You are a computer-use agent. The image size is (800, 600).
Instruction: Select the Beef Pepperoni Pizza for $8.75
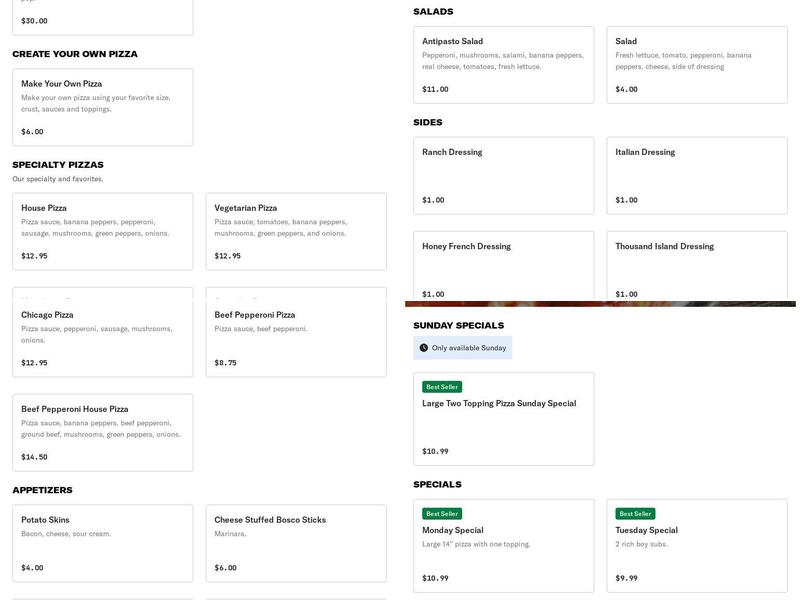(295, 338)
